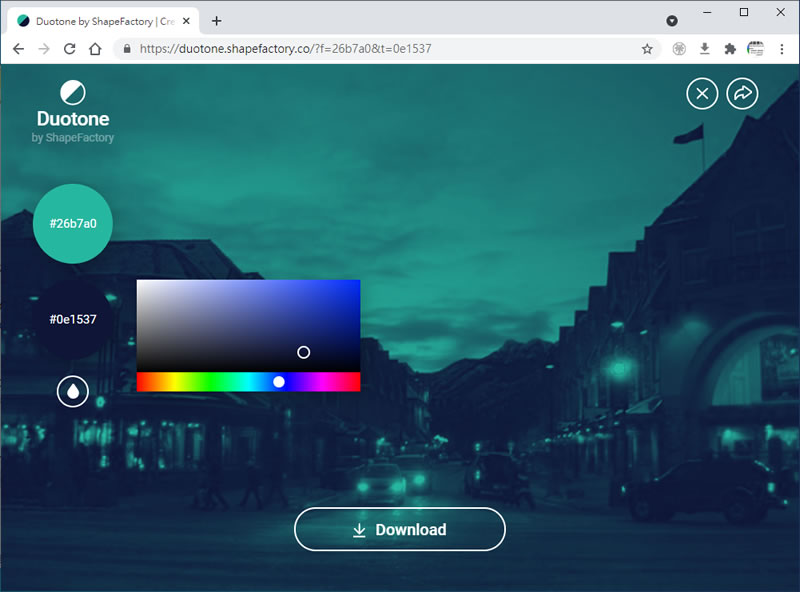
Task: Open the by ShapeFactory link
Action: [x=73, y=138]
